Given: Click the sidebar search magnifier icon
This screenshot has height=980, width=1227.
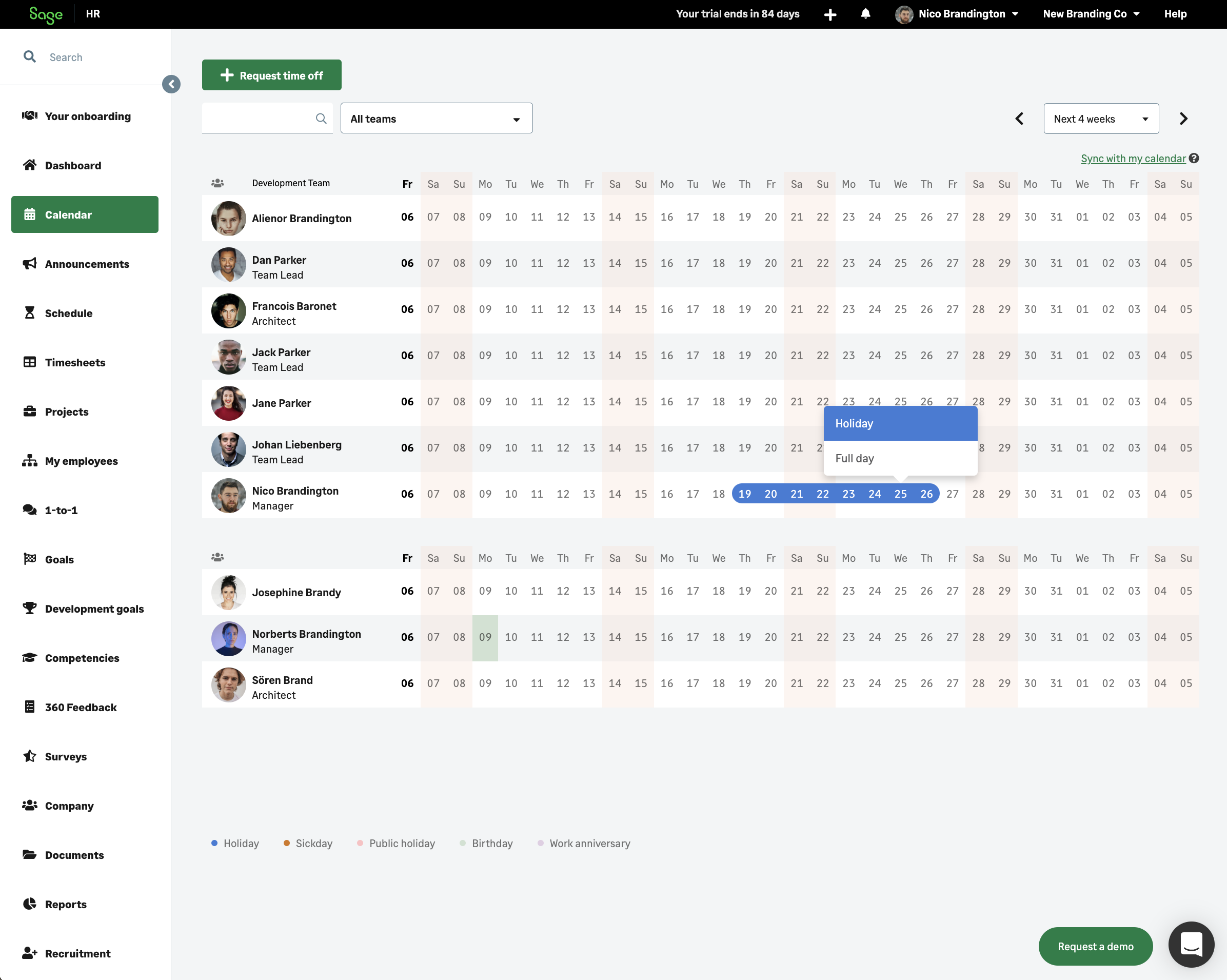Looking at the screenshot, I should (30, 56).
